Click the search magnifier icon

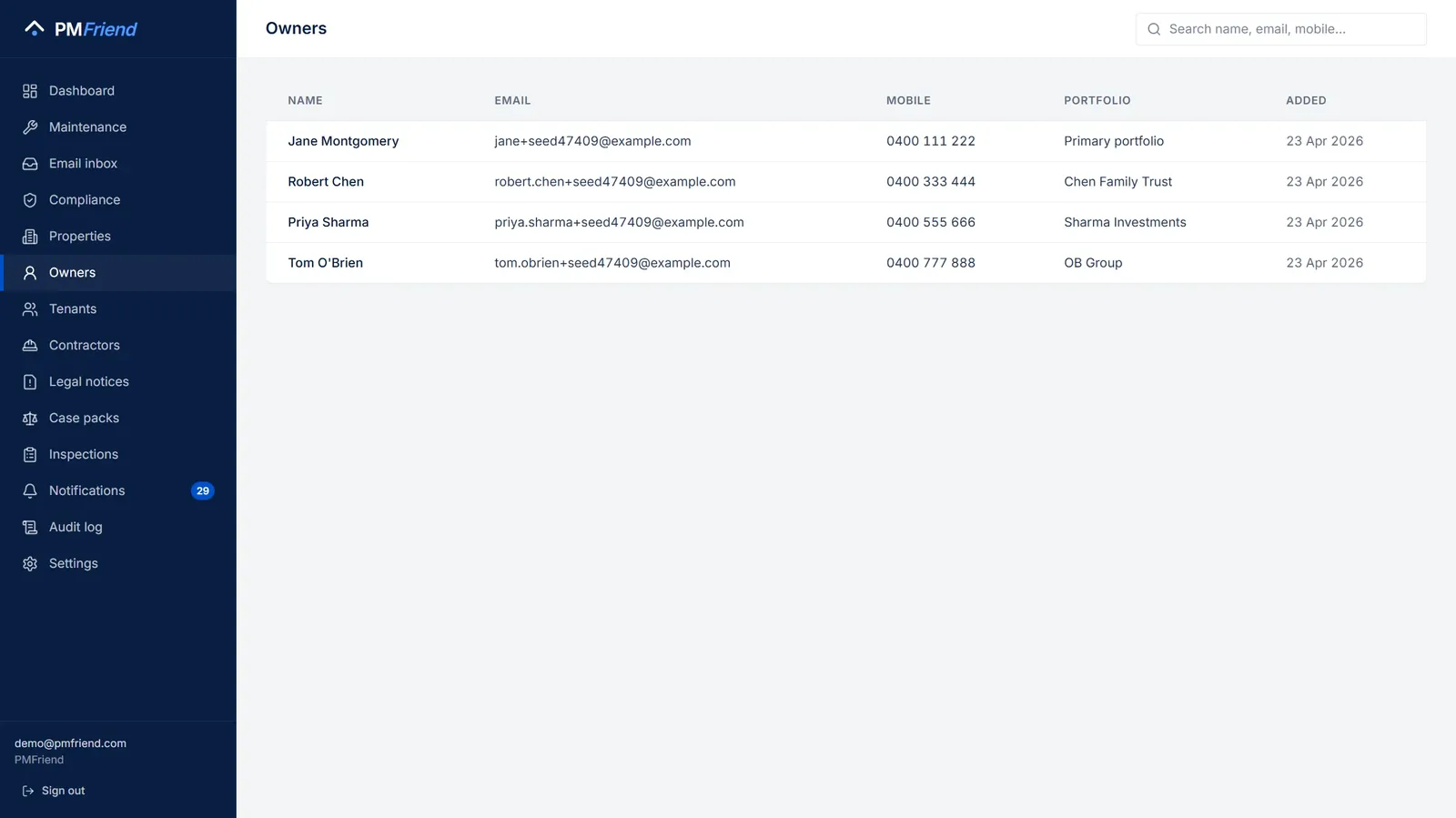click(x=1154, y=29)
